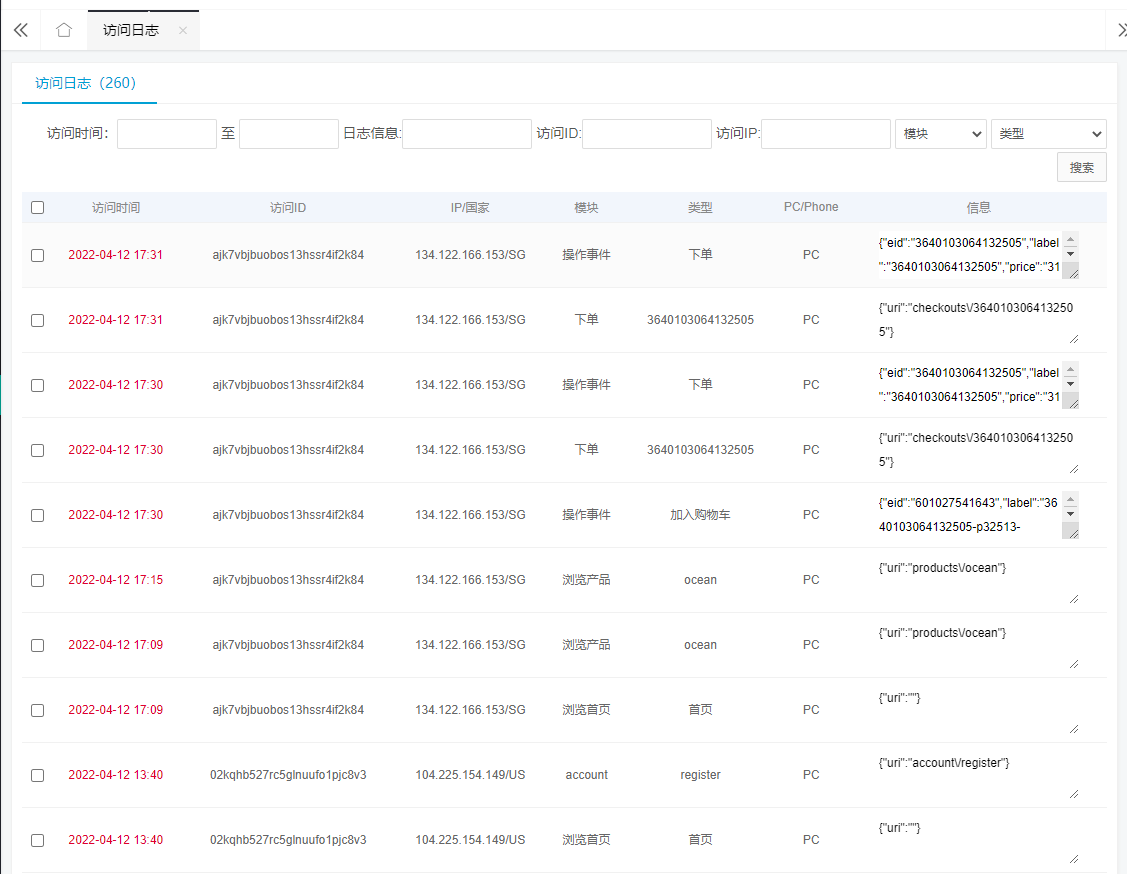Check the 17:09 ocean row

pos(37,645)
